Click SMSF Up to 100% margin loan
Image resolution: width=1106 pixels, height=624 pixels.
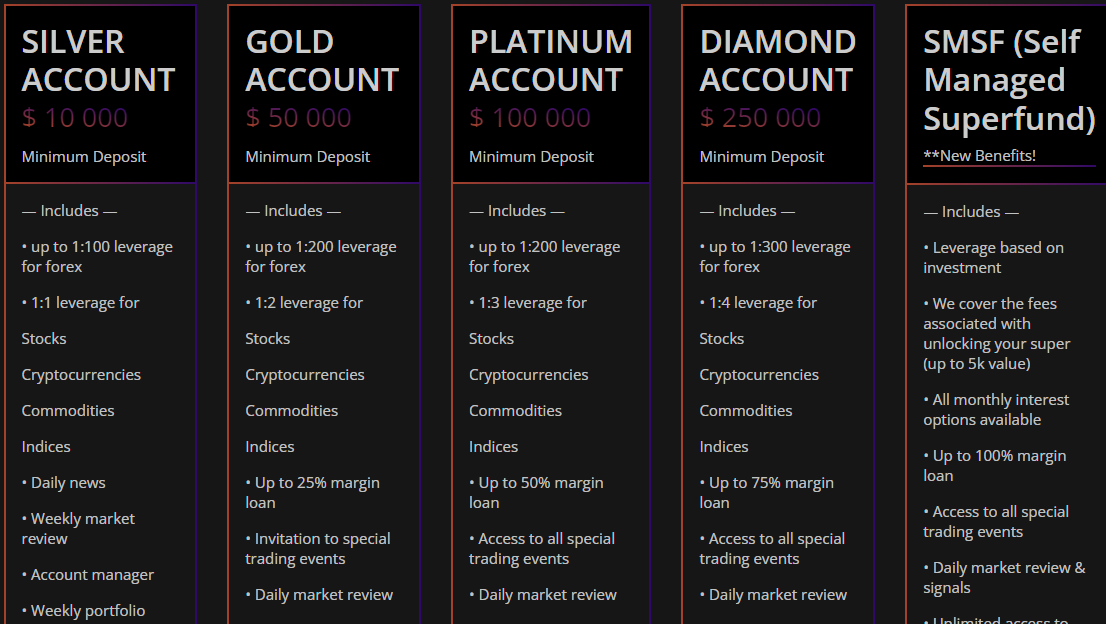point(995,465)
